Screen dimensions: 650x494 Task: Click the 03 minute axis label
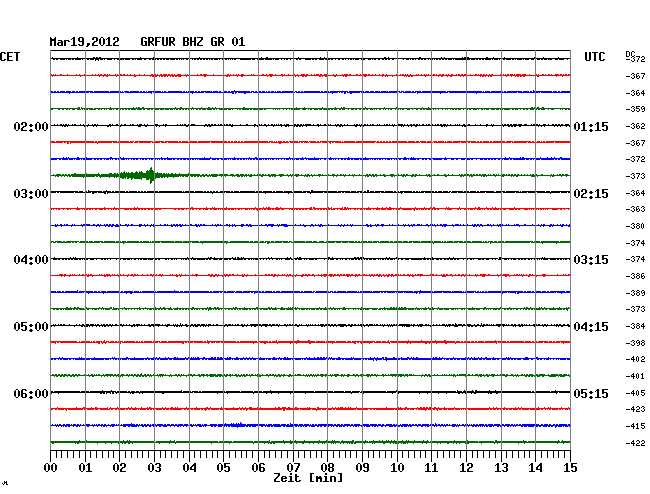(x=154, y=468)
